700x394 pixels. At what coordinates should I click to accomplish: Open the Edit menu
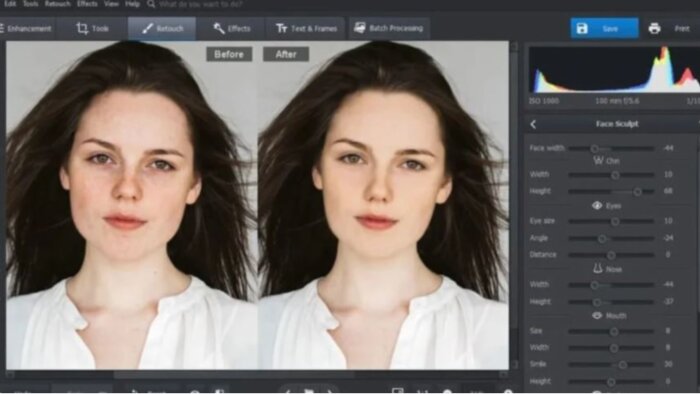(10, 4)
